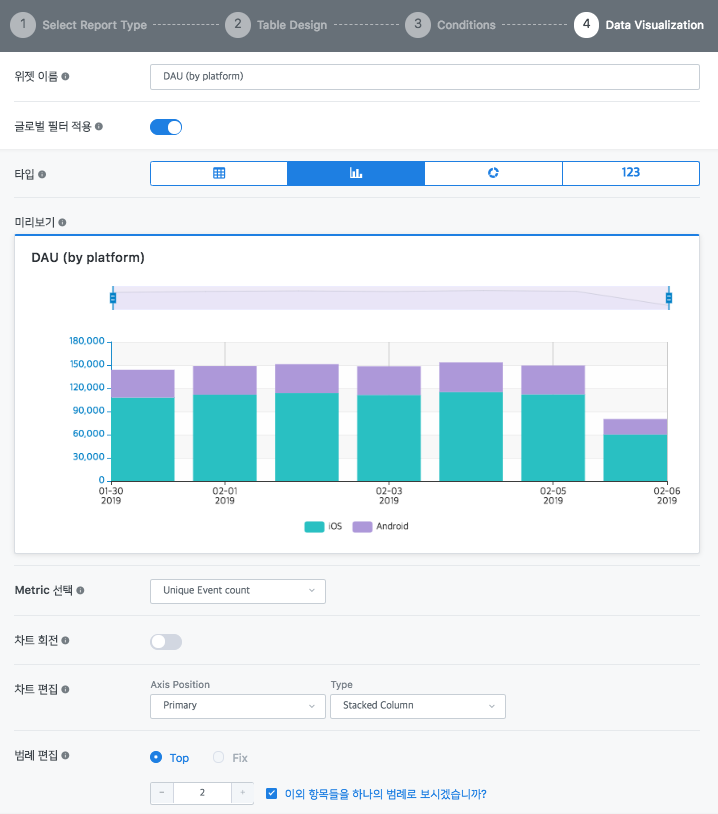Select the table view type icon
The height and width of the screenshot is (814, 718).
point(219,173)
